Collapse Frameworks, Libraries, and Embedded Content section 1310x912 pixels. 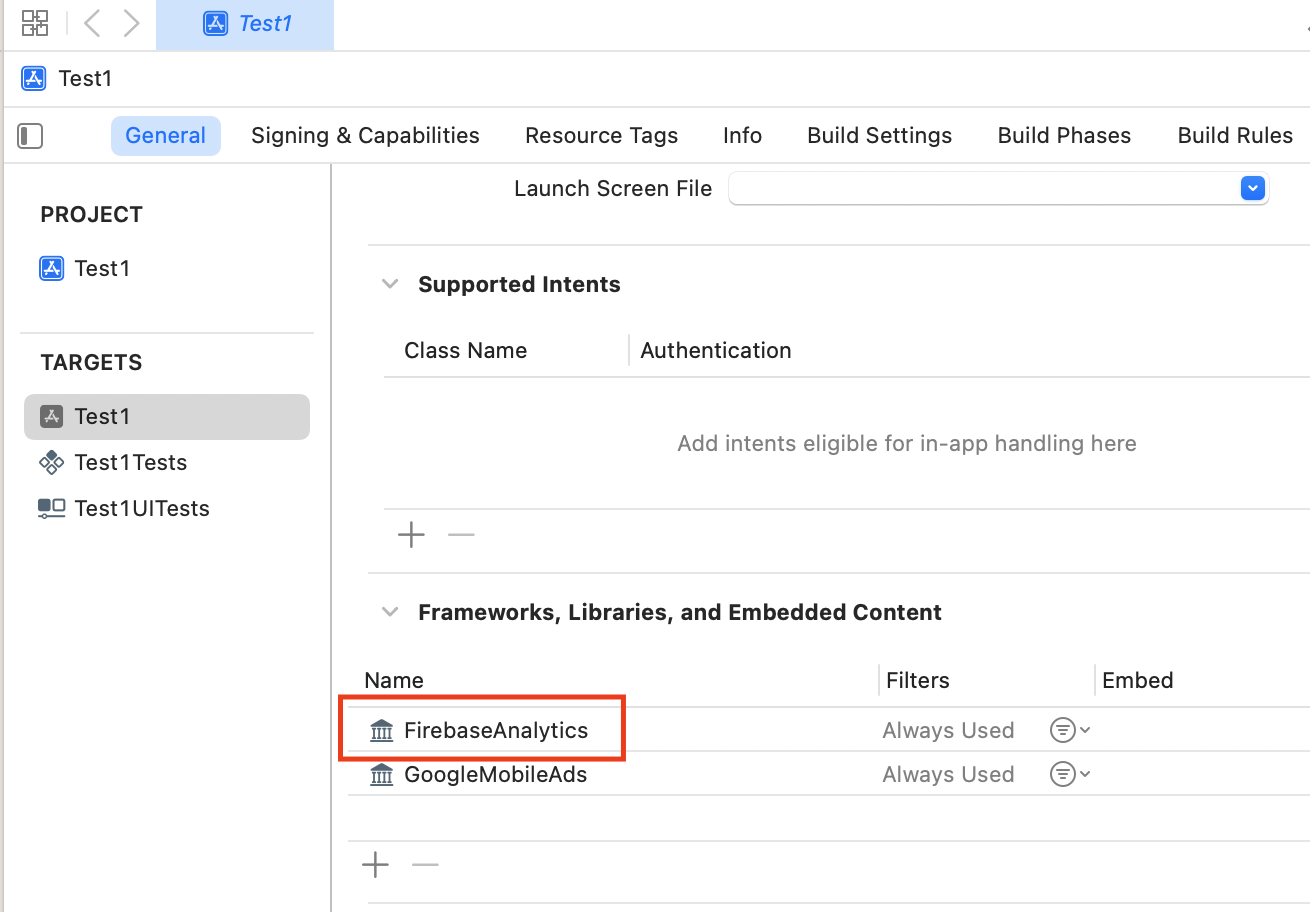tap(390, 612)
